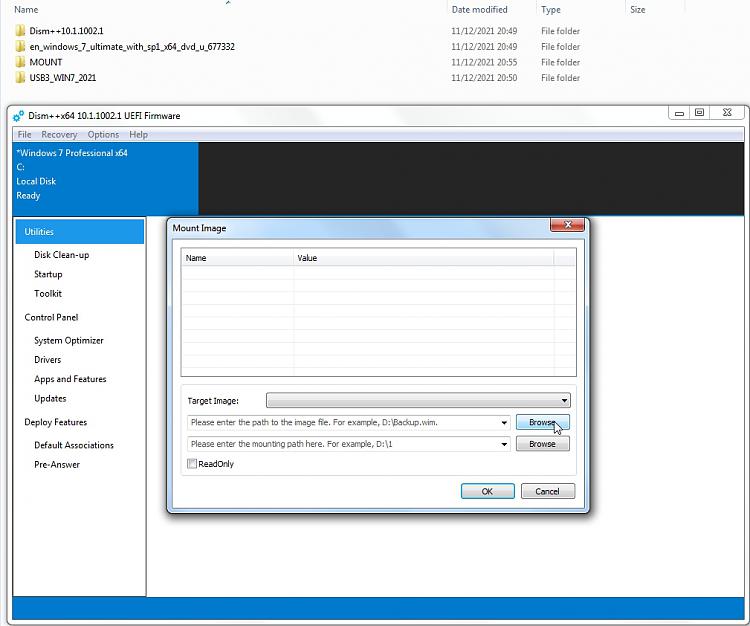
Task: Select the text "en_windows_7_ultimate_with_sp1_x64_dvd_u_677332"
Action: pyautogui.click(x=132, y=46)
